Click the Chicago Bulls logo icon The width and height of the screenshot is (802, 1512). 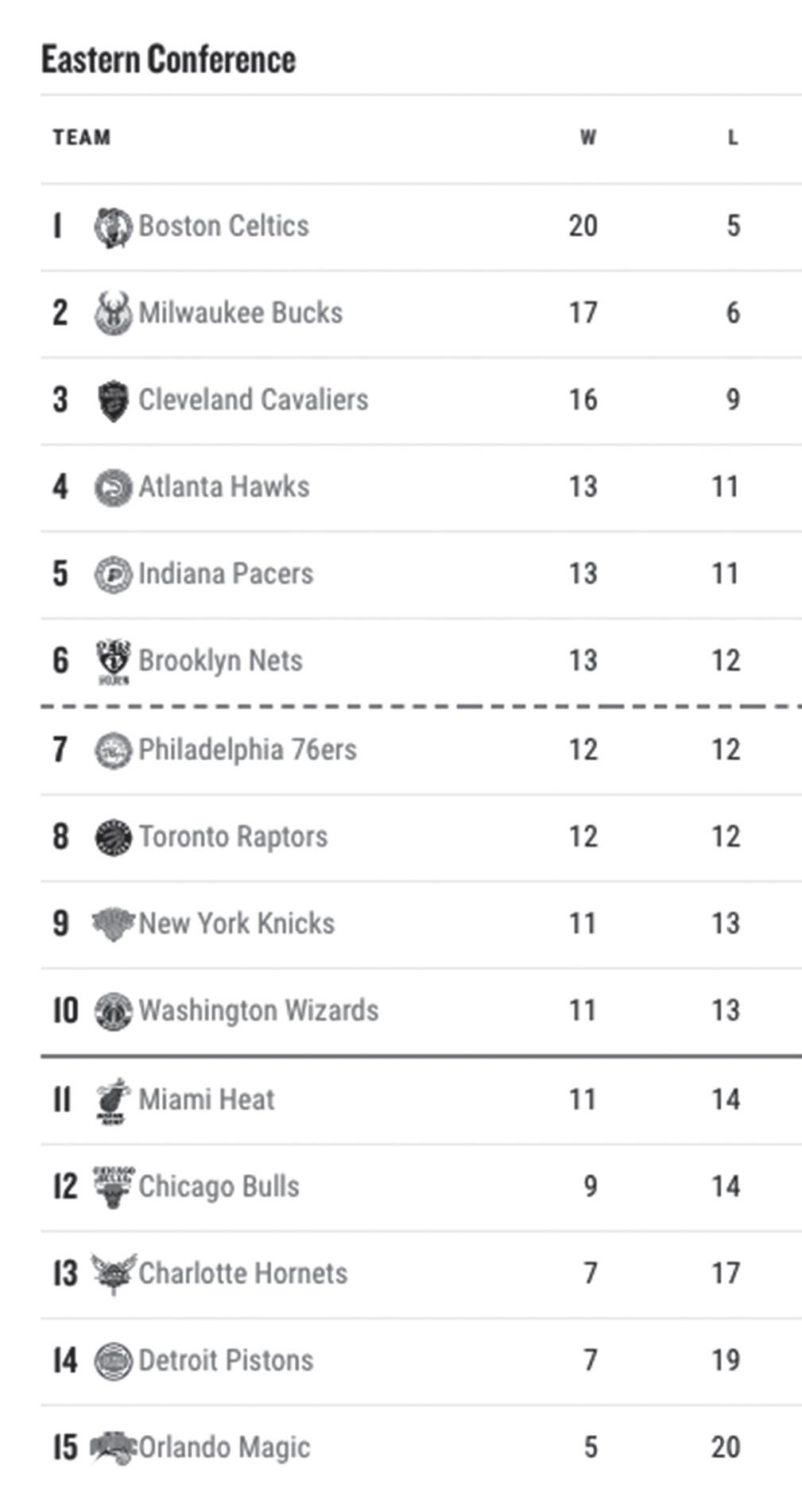point(113,1187)
